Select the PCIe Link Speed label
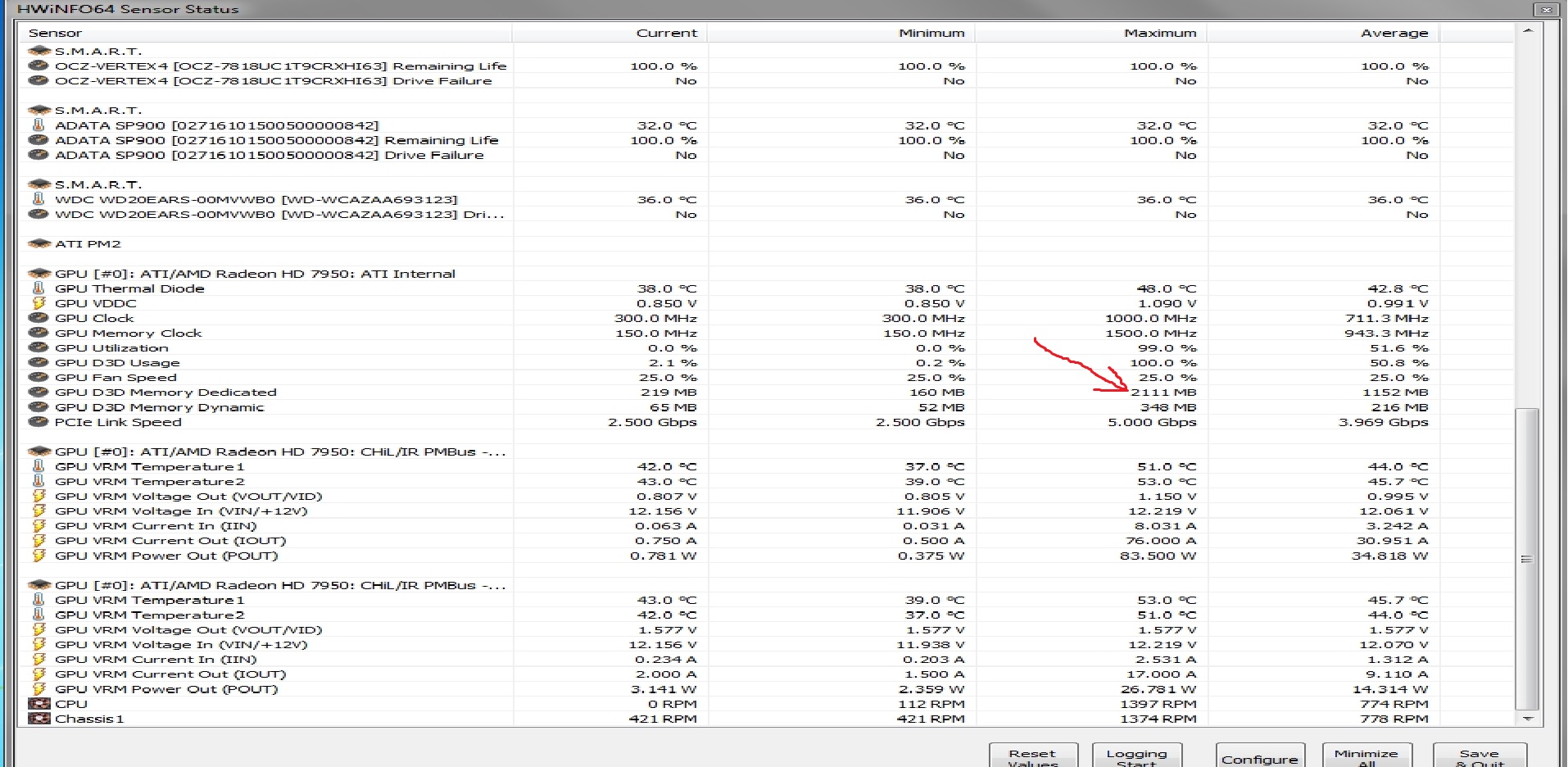This screenshot has width=1568, height=767. (x=118, y=422)
